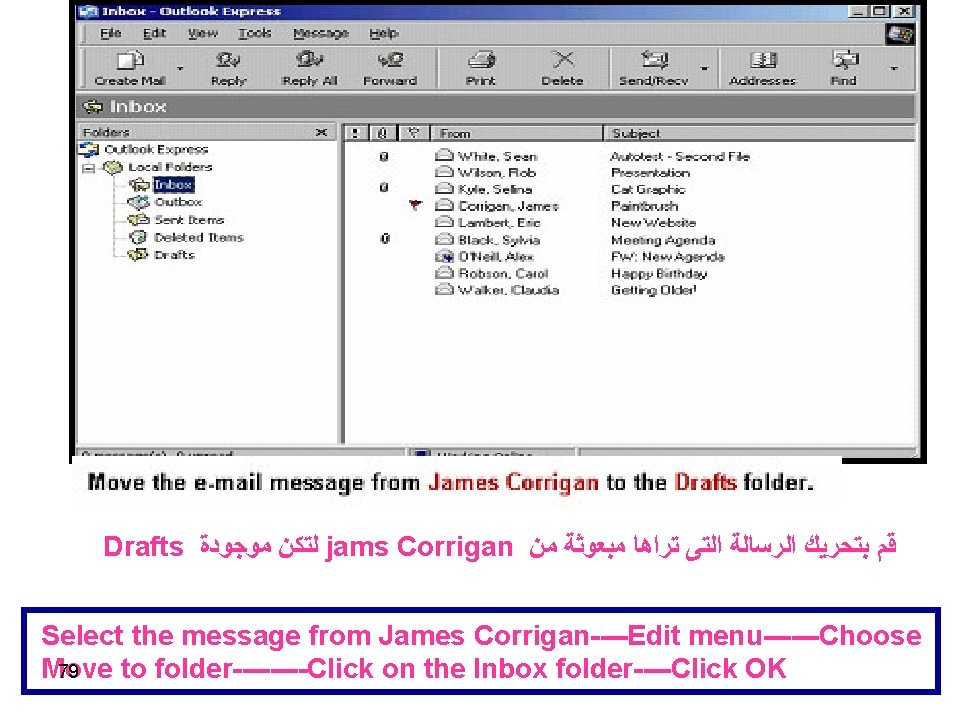The image size is (959, 719).
Task: Select the Deleted Items folder
Action: (x=199, y=237)
